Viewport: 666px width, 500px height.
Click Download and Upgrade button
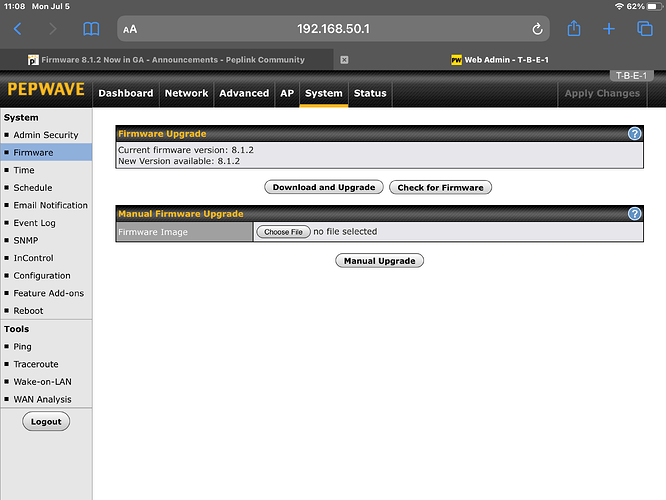click(x=324, y=187)
